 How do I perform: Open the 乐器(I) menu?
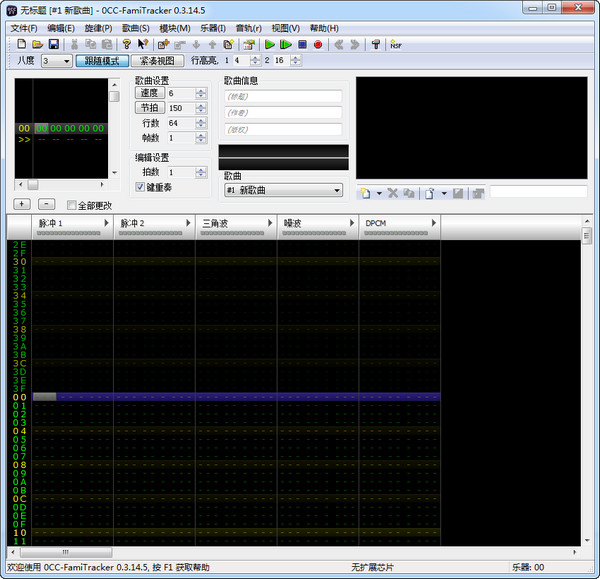(214, 28)
